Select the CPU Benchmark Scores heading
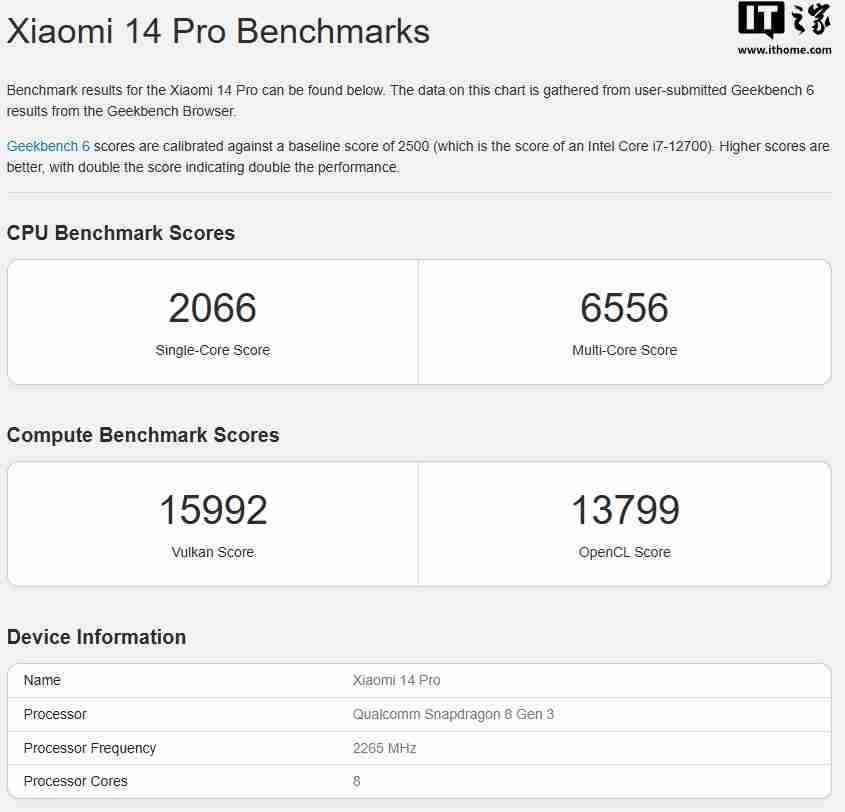This screenshot has width=845, height=812. (x=120, y=233)
